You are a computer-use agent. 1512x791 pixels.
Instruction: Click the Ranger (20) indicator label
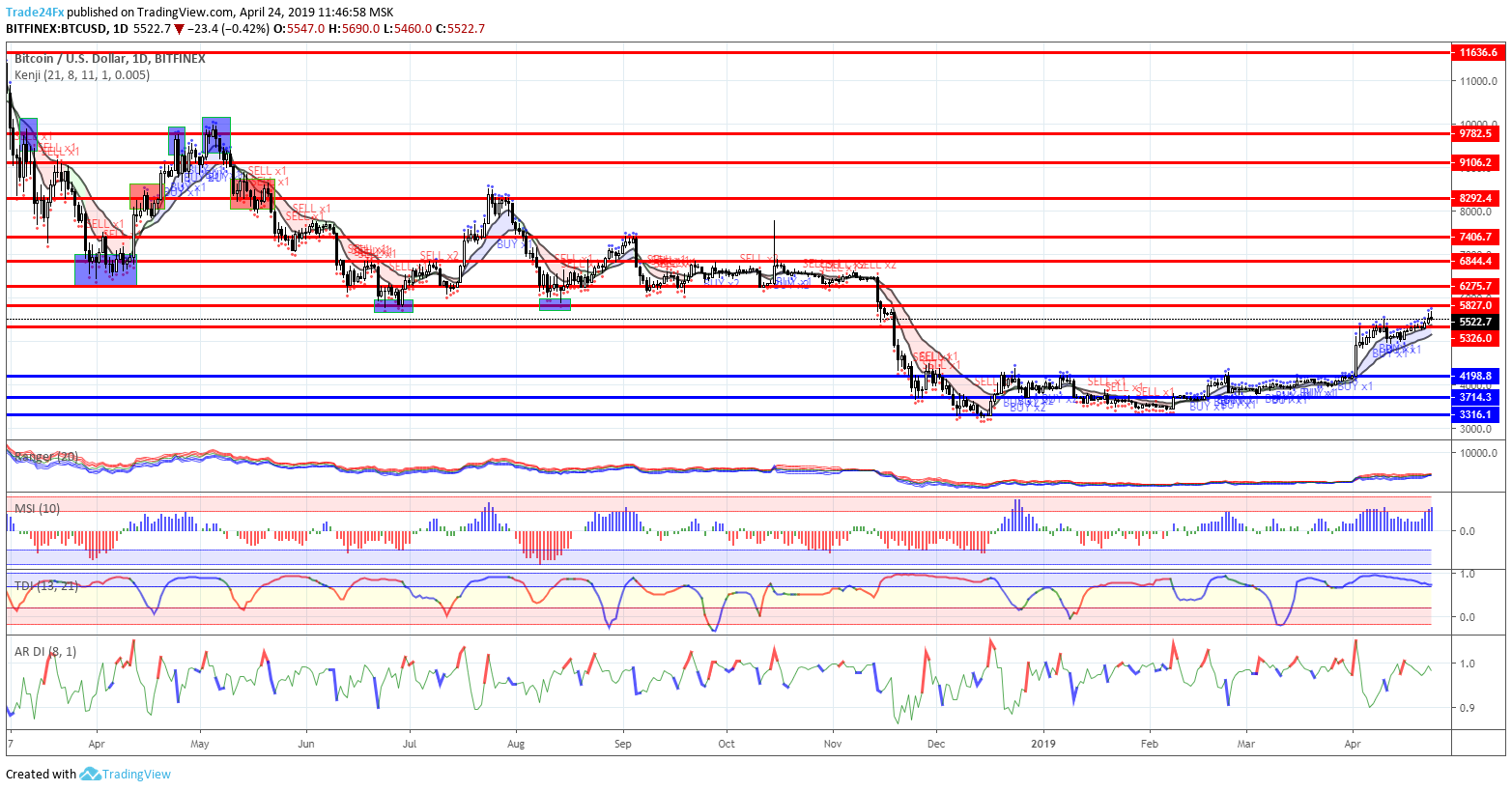(x=46, y=456)
